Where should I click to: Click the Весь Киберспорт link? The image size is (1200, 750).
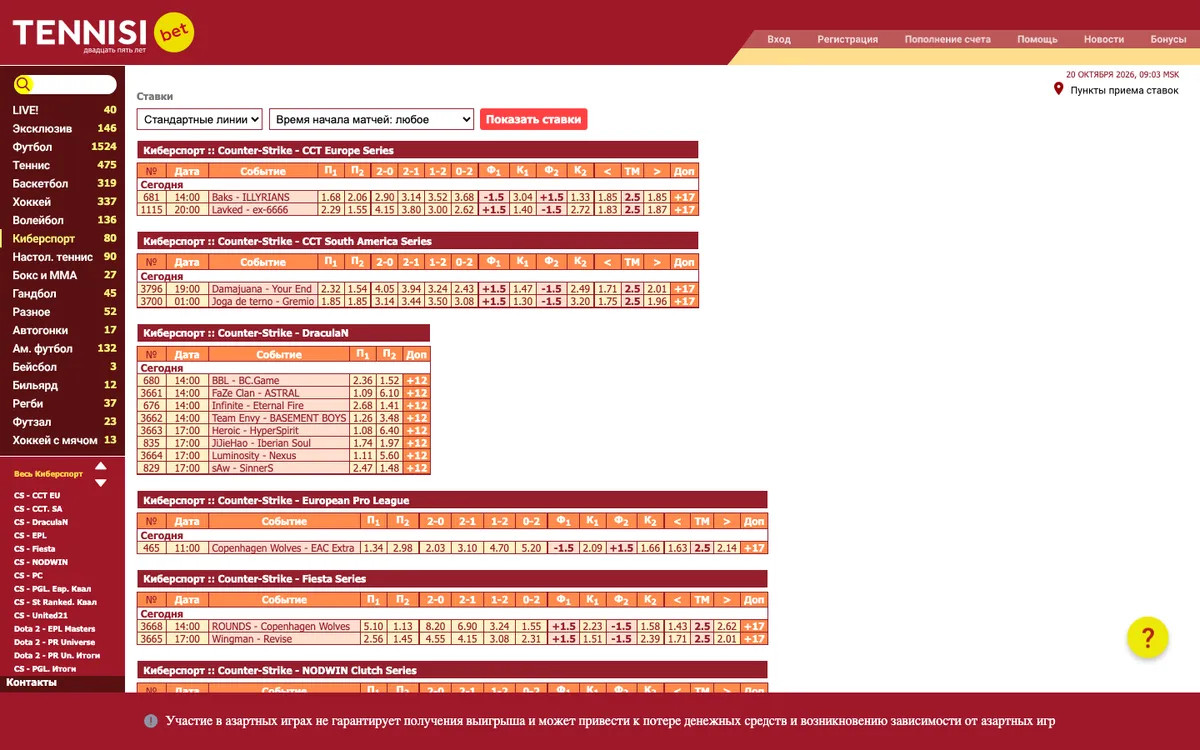coord(48,474)
